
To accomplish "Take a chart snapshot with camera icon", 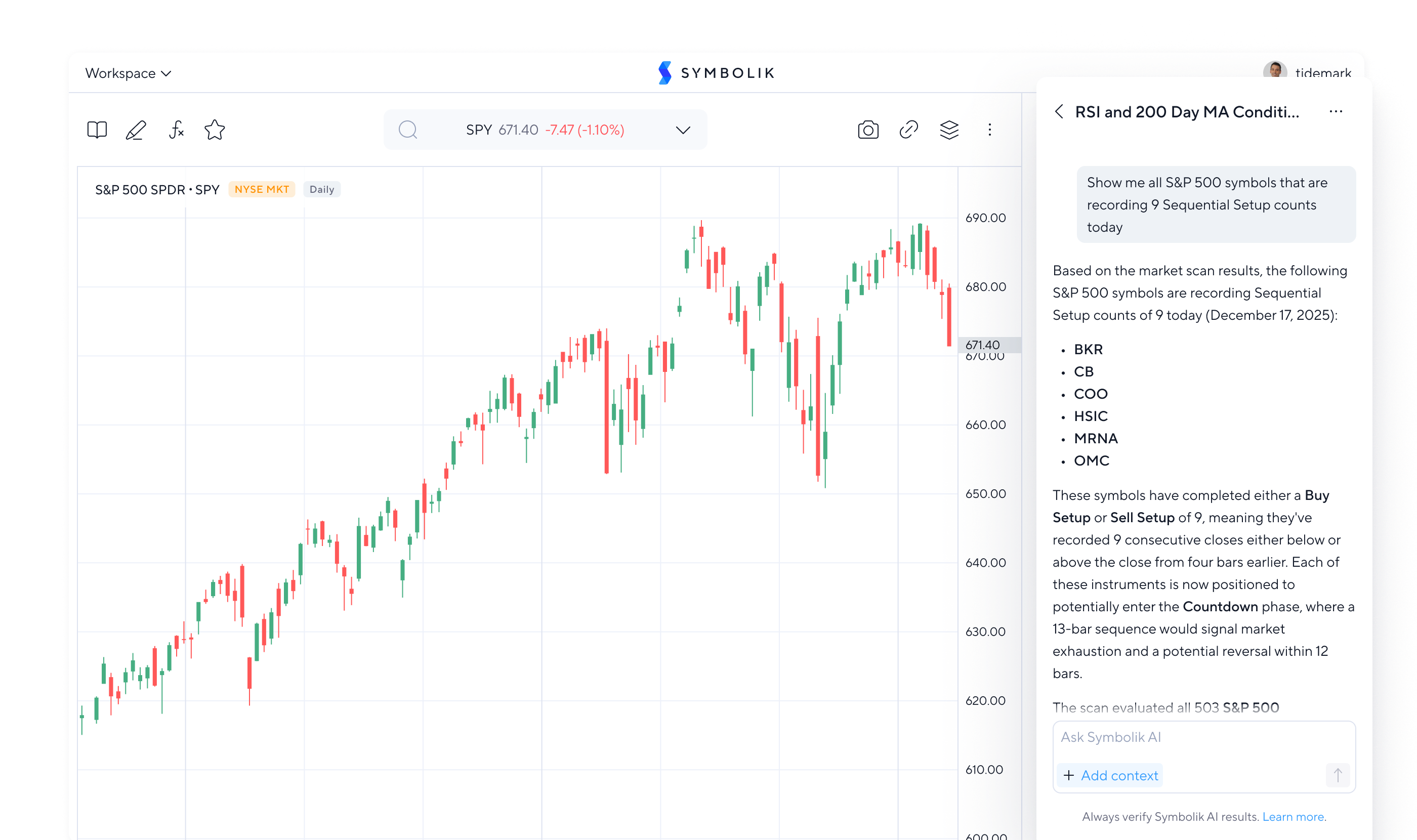I will click(x=868, y=130).
